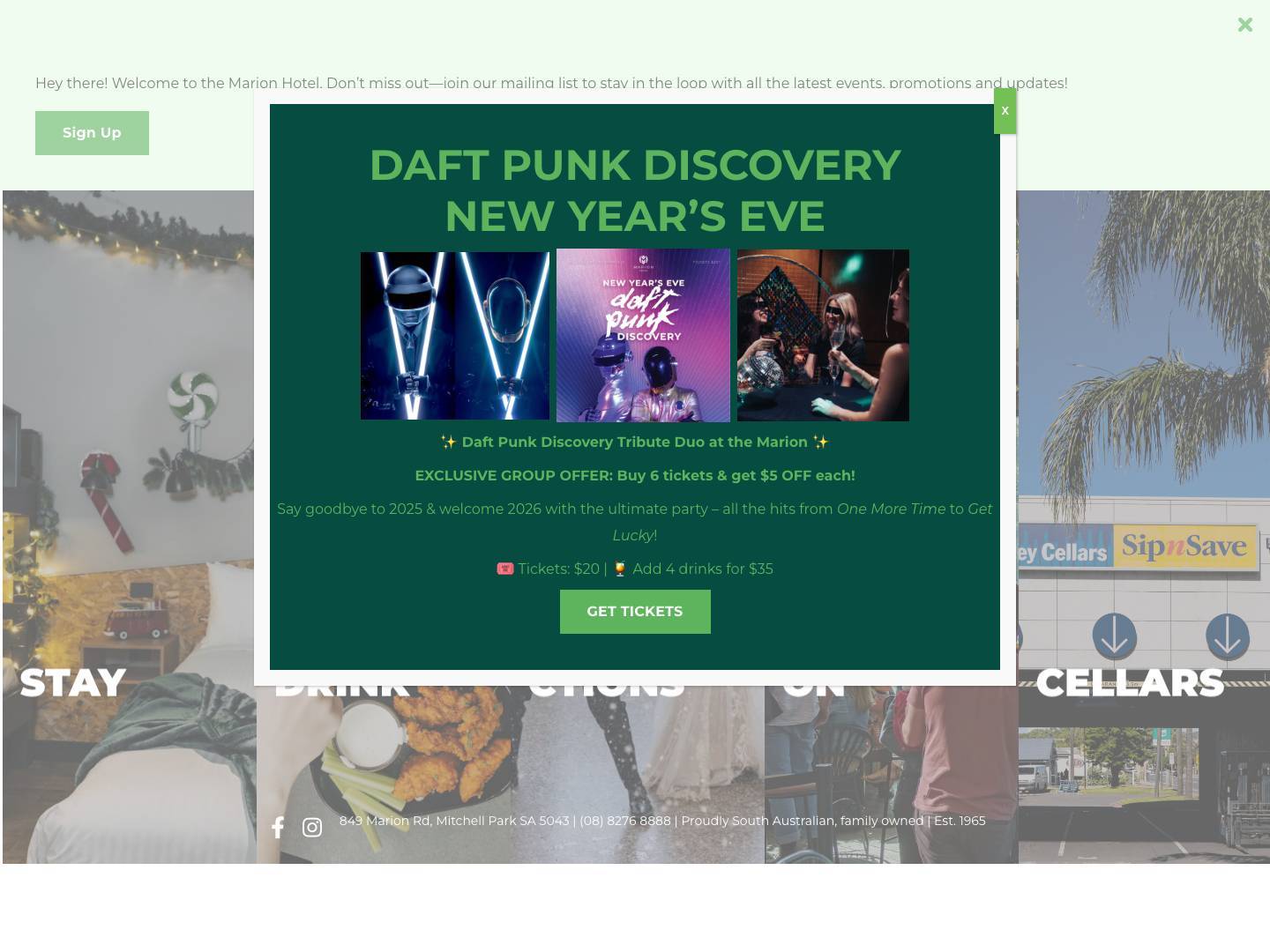1270x952 pixels.
Task: Click the rightmost blue down-arrow circle icon
Action: 1227,636
